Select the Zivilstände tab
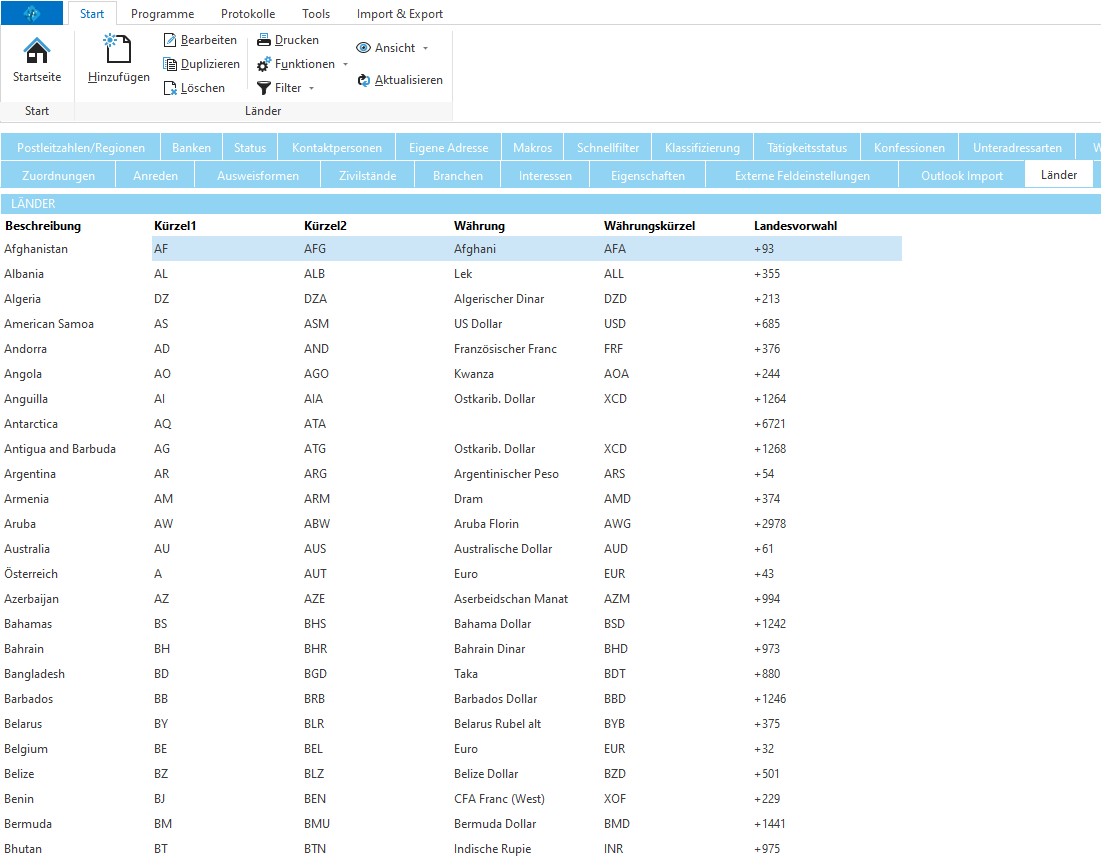1101x862 pixels. pos(366,176)
